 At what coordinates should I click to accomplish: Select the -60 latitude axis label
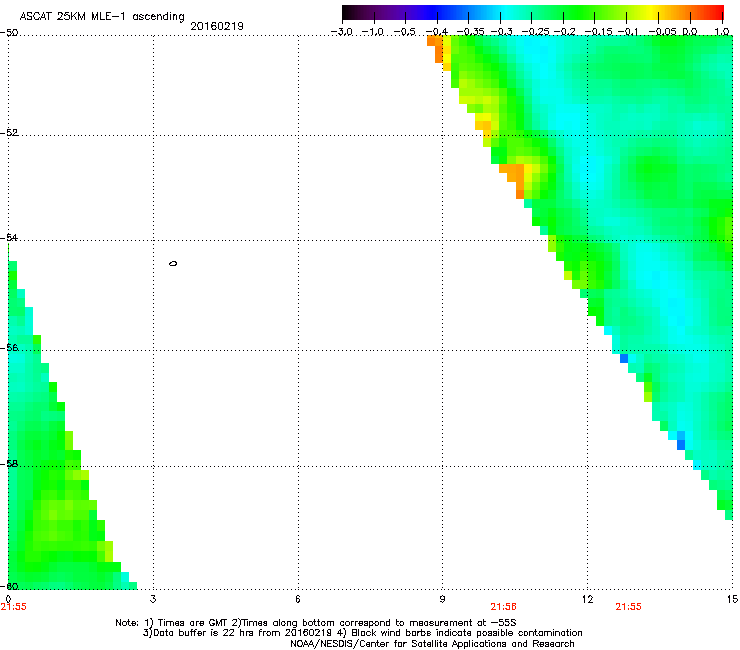9,586
